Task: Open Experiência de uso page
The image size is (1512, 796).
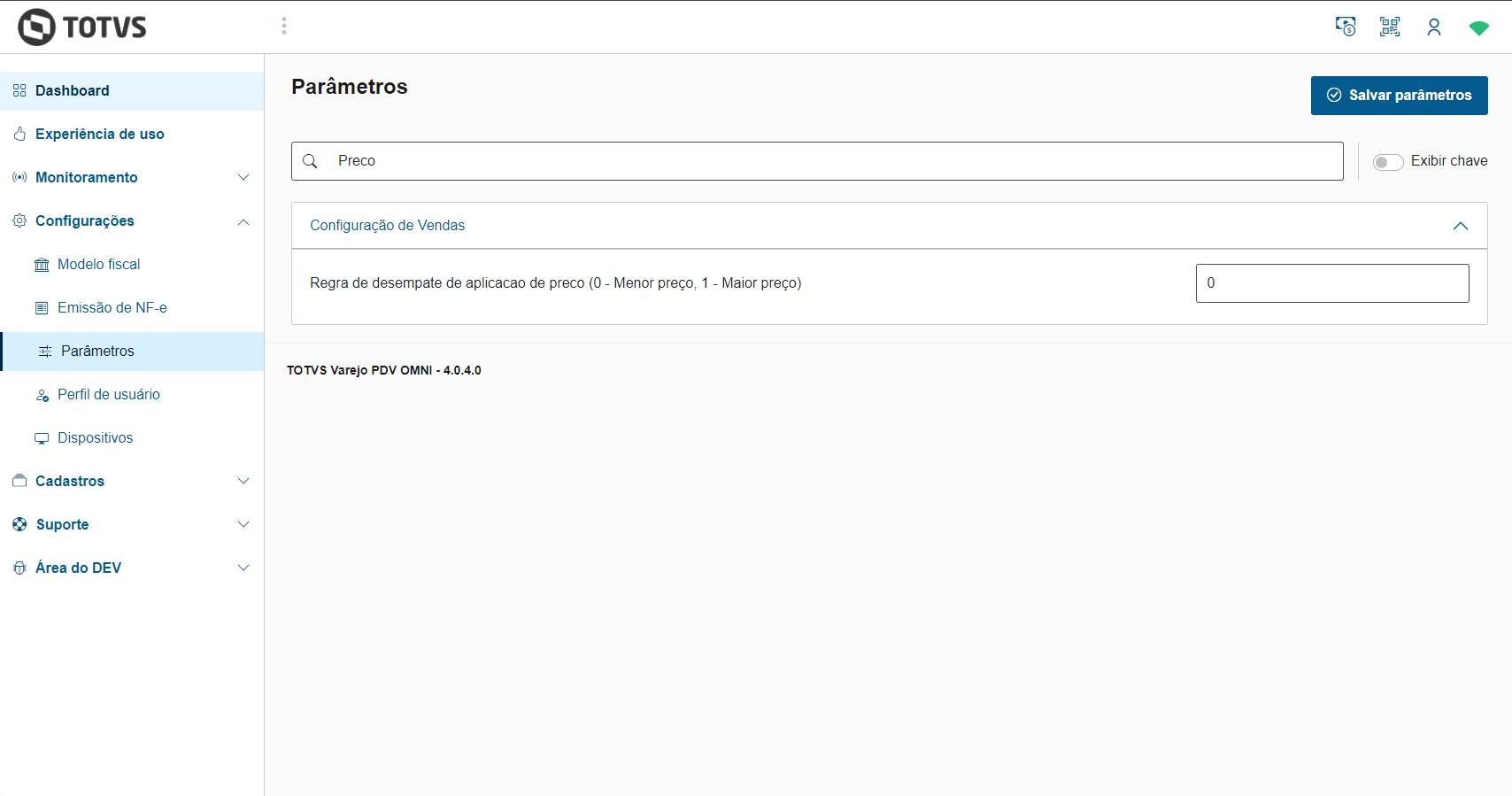Action: click(x=132, y=134)
